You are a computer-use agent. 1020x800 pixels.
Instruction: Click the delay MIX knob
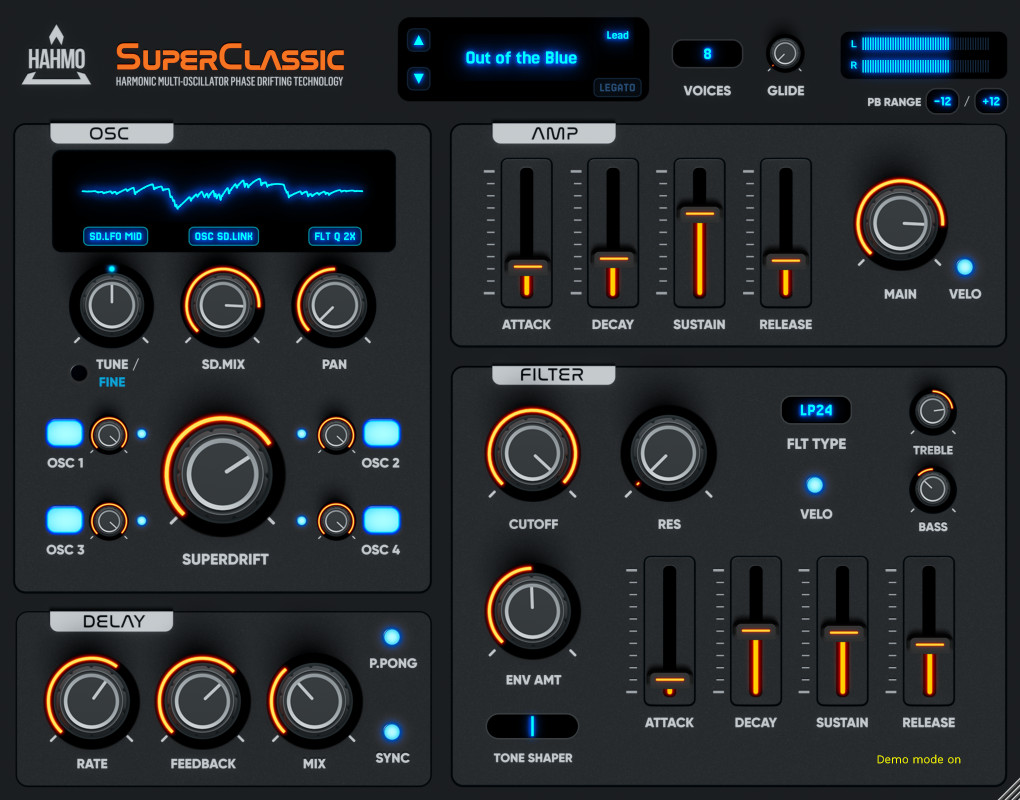coord(314,700)
